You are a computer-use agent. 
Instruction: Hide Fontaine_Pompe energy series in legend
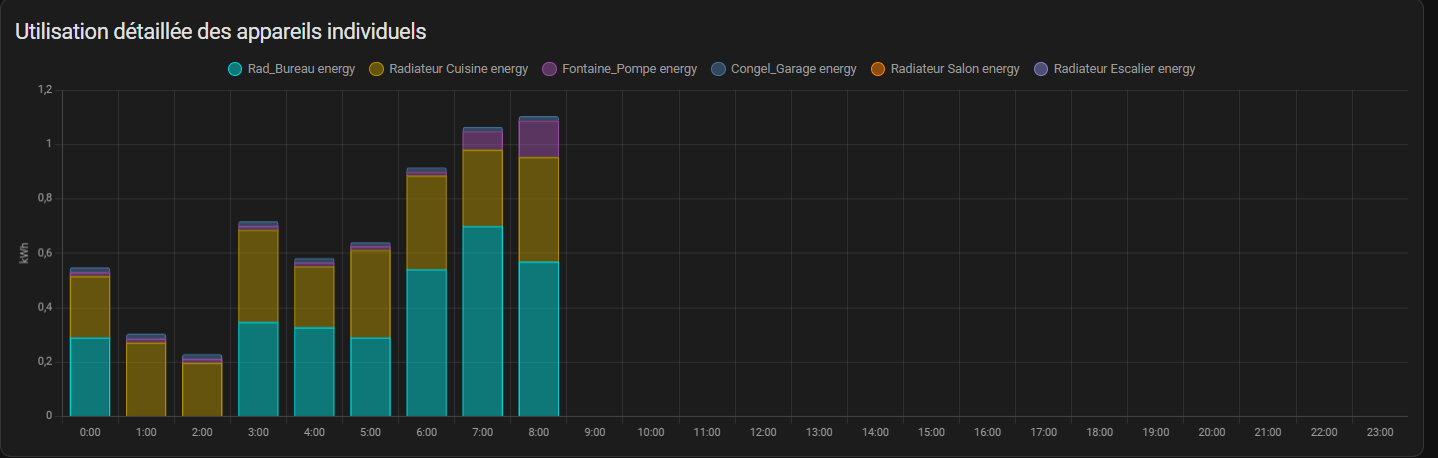click(619, 69)
